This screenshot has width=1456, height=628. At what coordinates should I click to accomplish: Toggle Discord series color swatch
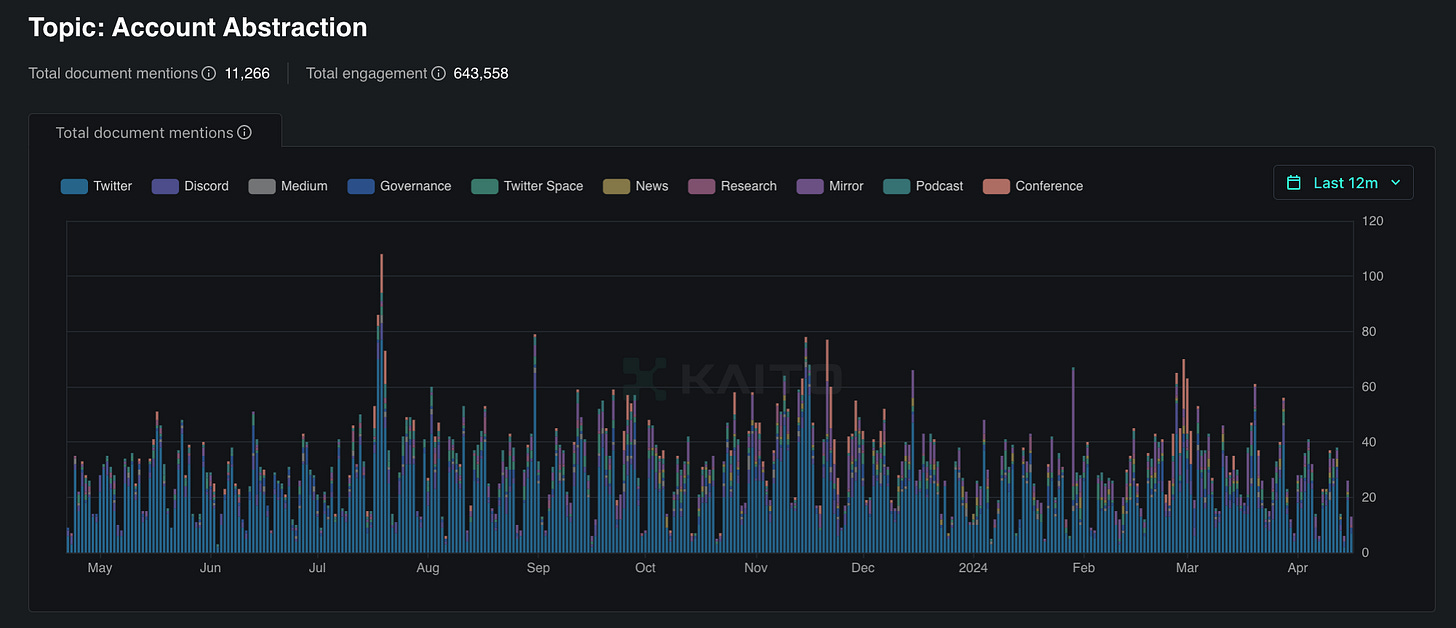[x=165, y=186]
